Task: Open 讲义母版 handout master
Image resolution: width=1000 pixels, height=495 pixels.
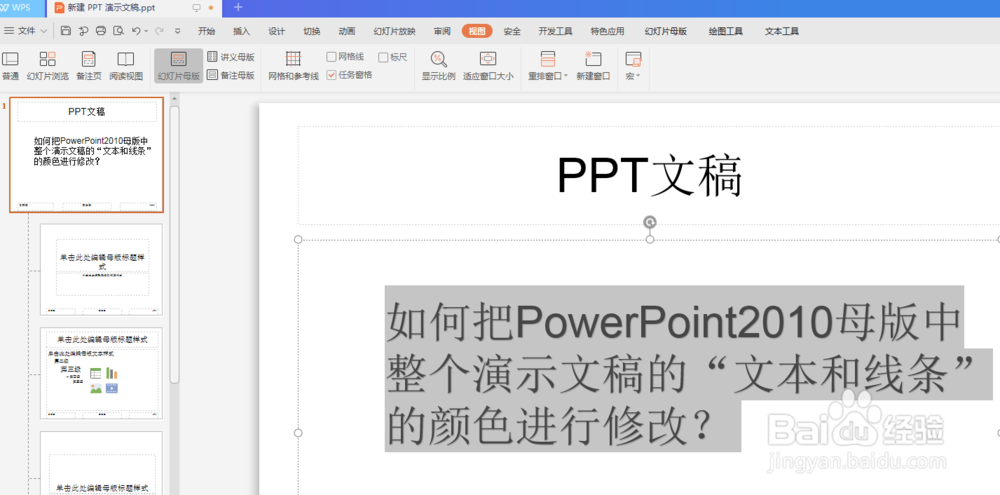Action: point(231,57)
